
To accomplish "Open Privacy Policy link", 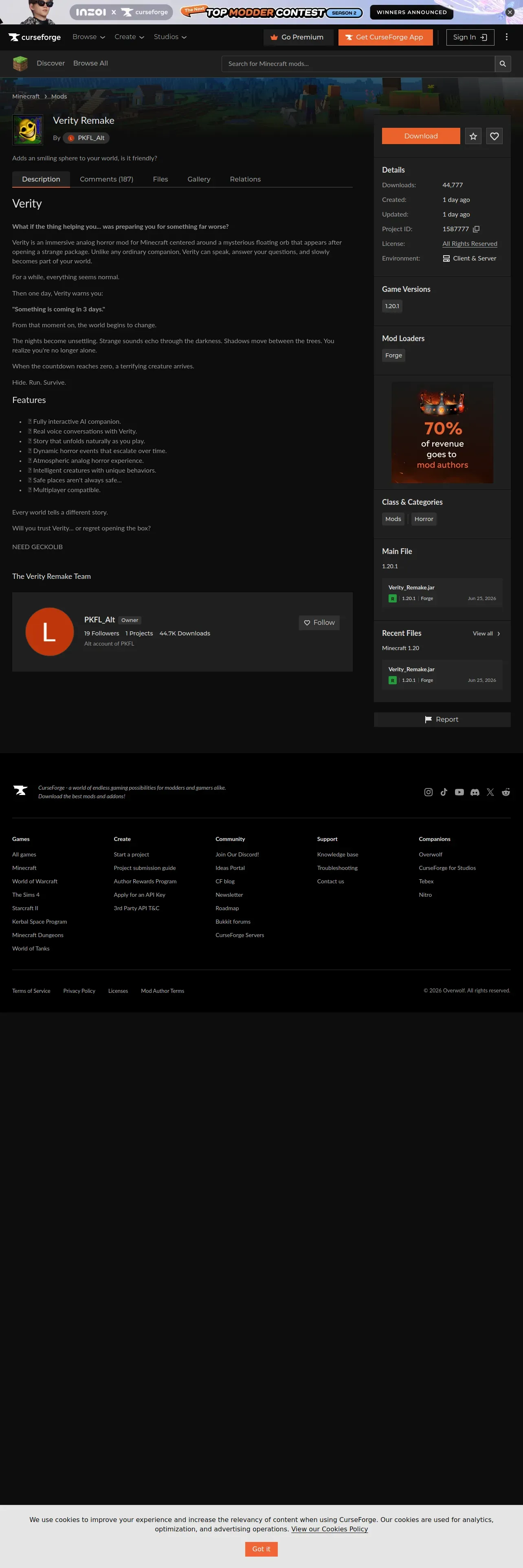I will click(79, 991).
